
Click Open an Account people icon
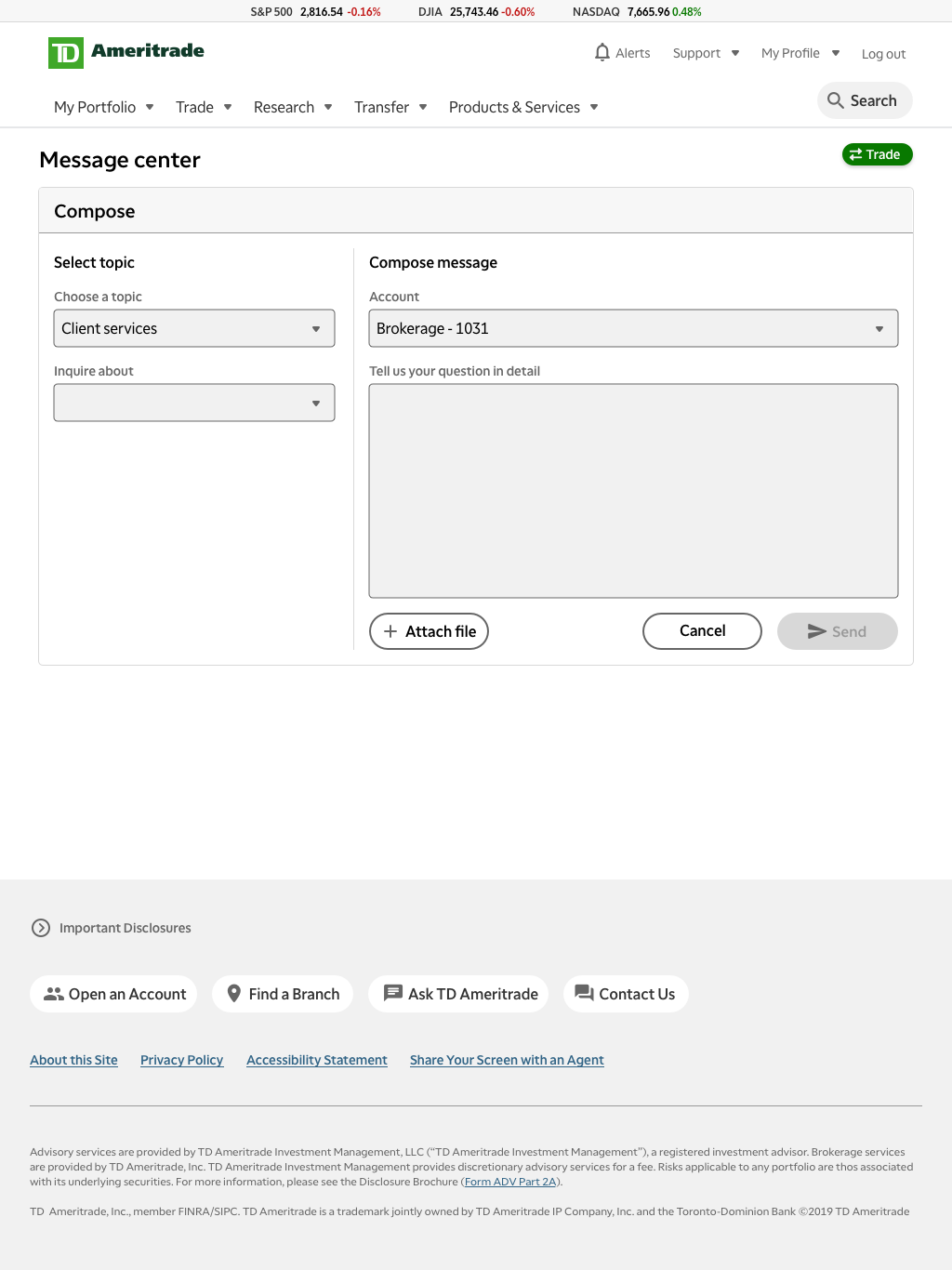click(x=54, y=994)
